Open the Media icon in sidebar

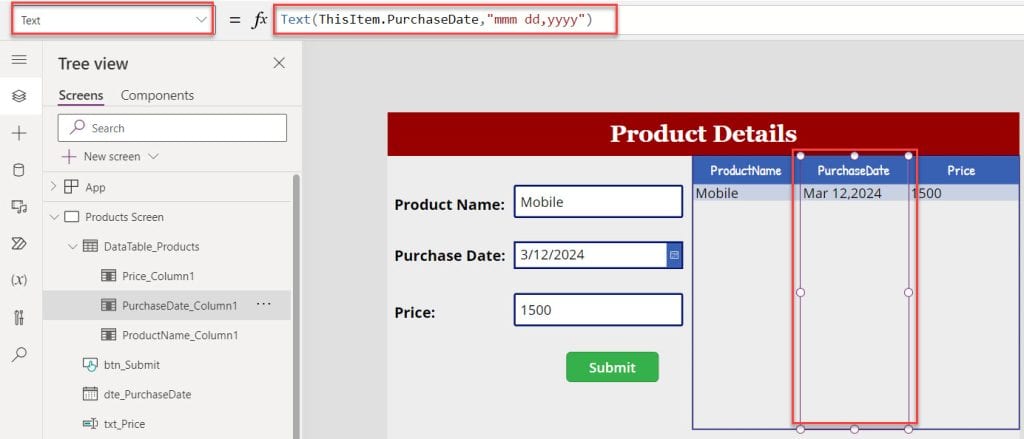[x=19, y=207]
